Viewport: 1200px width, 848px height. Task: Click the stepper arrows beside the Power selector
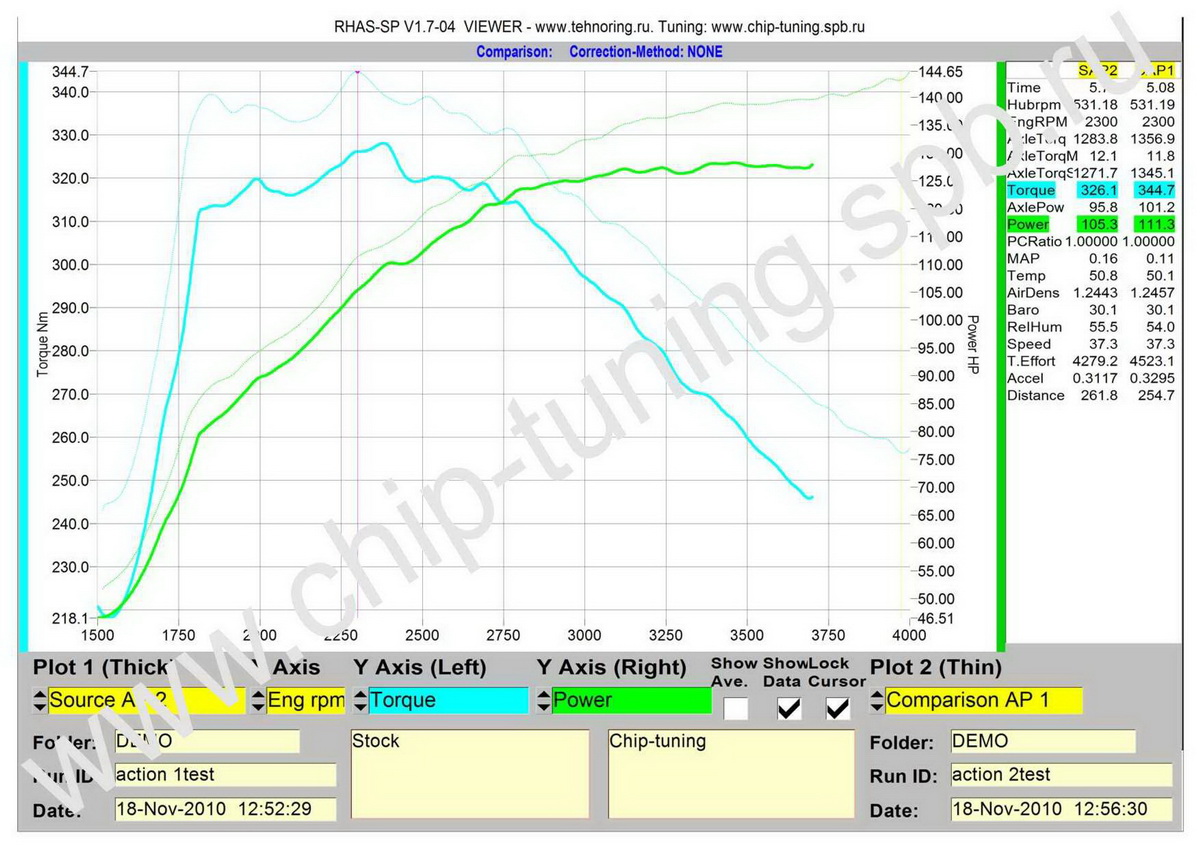pyautogui.click(x=543, y=701)
